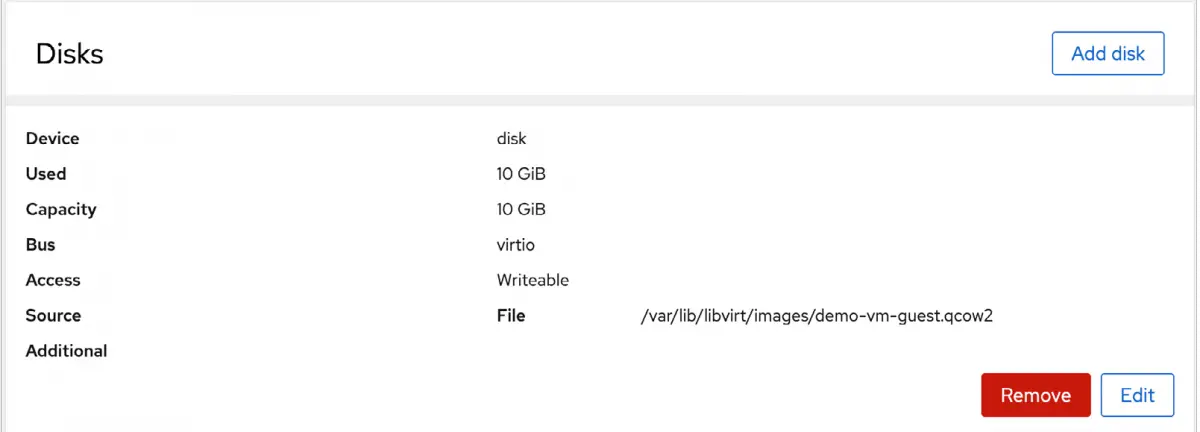Screen dimensions: 1200x432
Task: Remove the demo-vm-guest disk
Action: coord(1036,395)
